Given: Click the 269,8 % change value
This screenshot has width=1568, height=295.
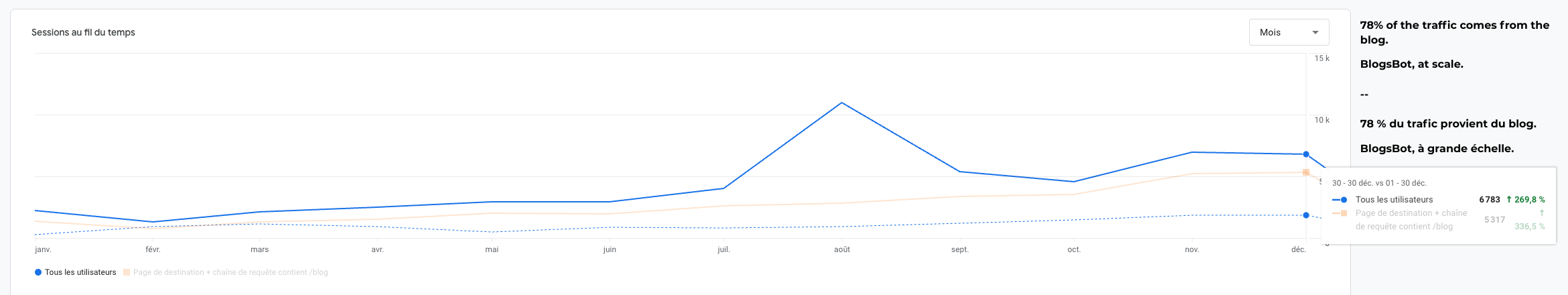Looking at the screenshot, I should pyautogui.click(x=1530, y=200).
